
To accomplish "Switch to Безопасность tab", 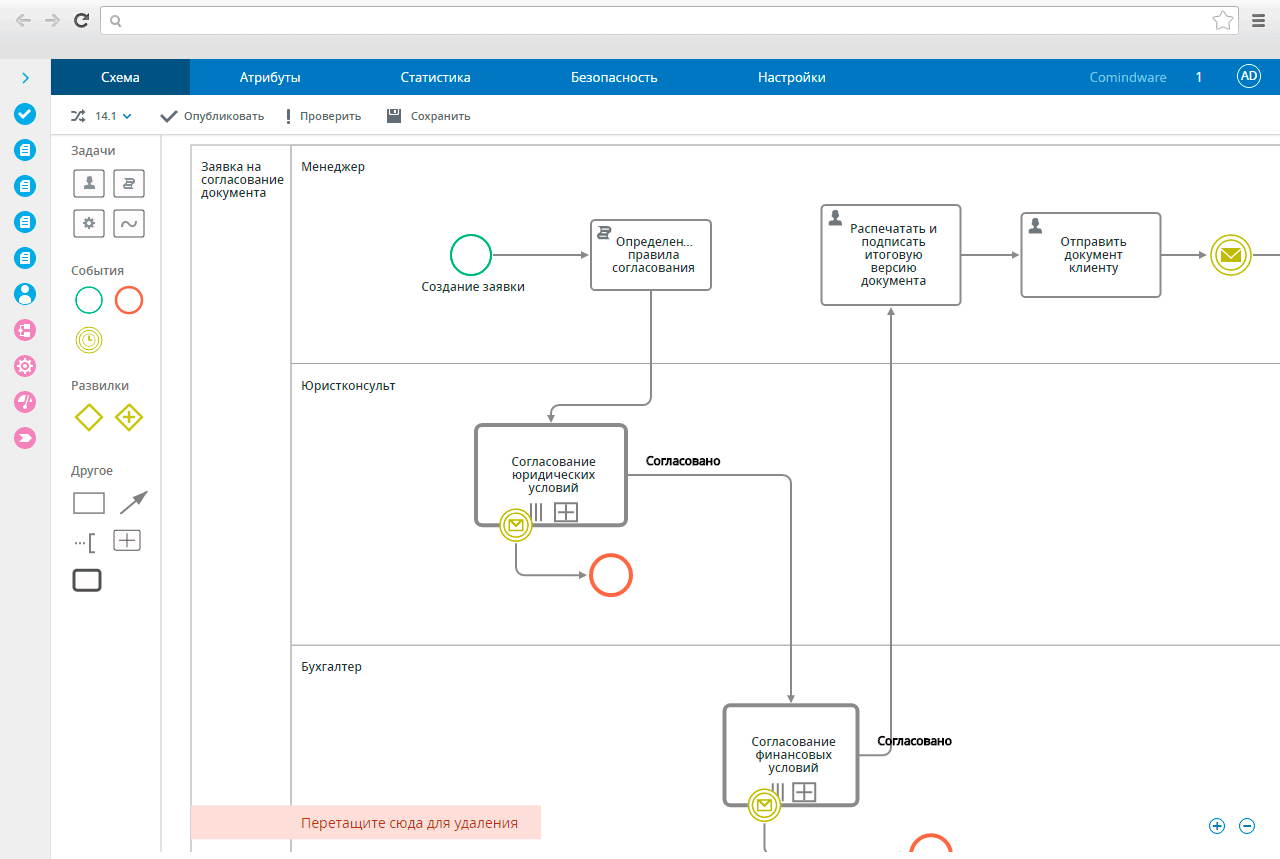I will pyautogui.click(x=614, y=77).
